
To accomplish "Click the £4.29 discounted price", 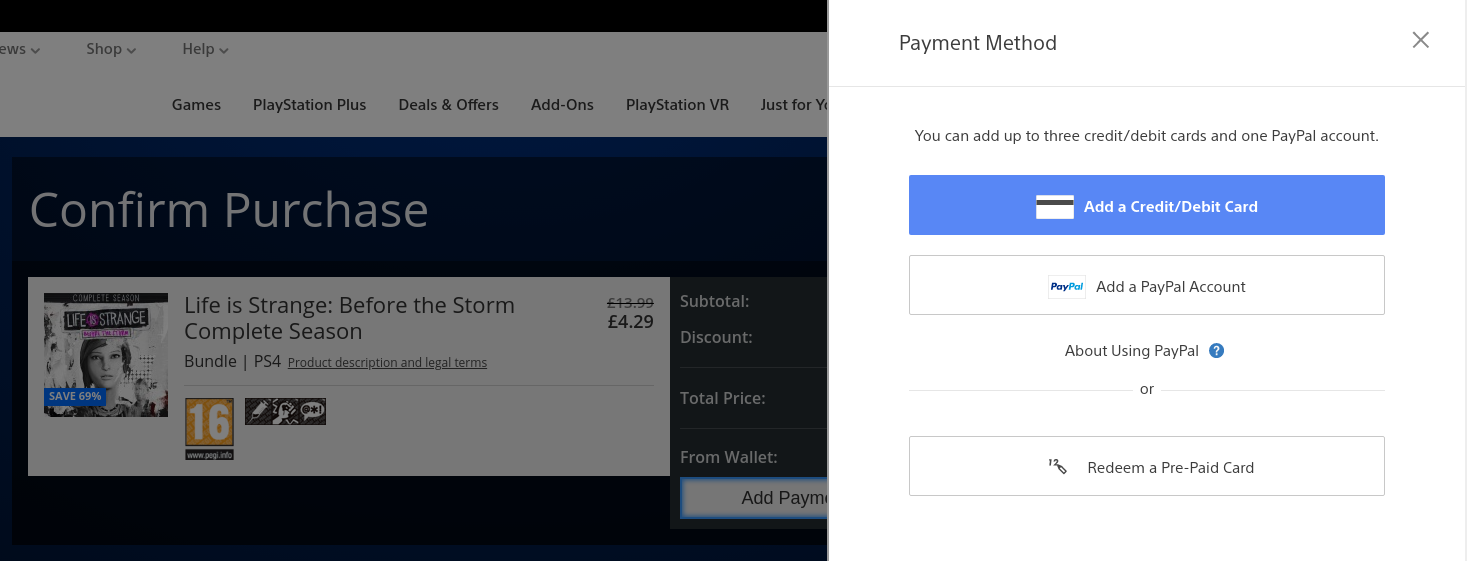I will [630, 322].
